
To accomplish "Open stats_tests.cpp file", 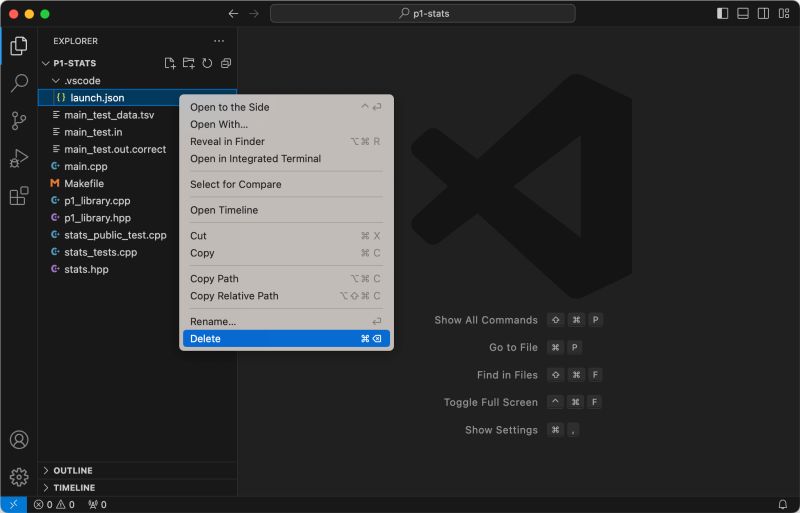I will tap(101, 252).
